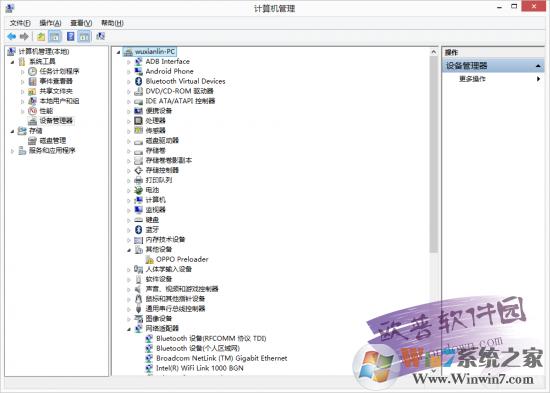Collapse the 网络适配器 node
Image resolution: width=550 pixels, height=393 pixels.
pos(129,329)
